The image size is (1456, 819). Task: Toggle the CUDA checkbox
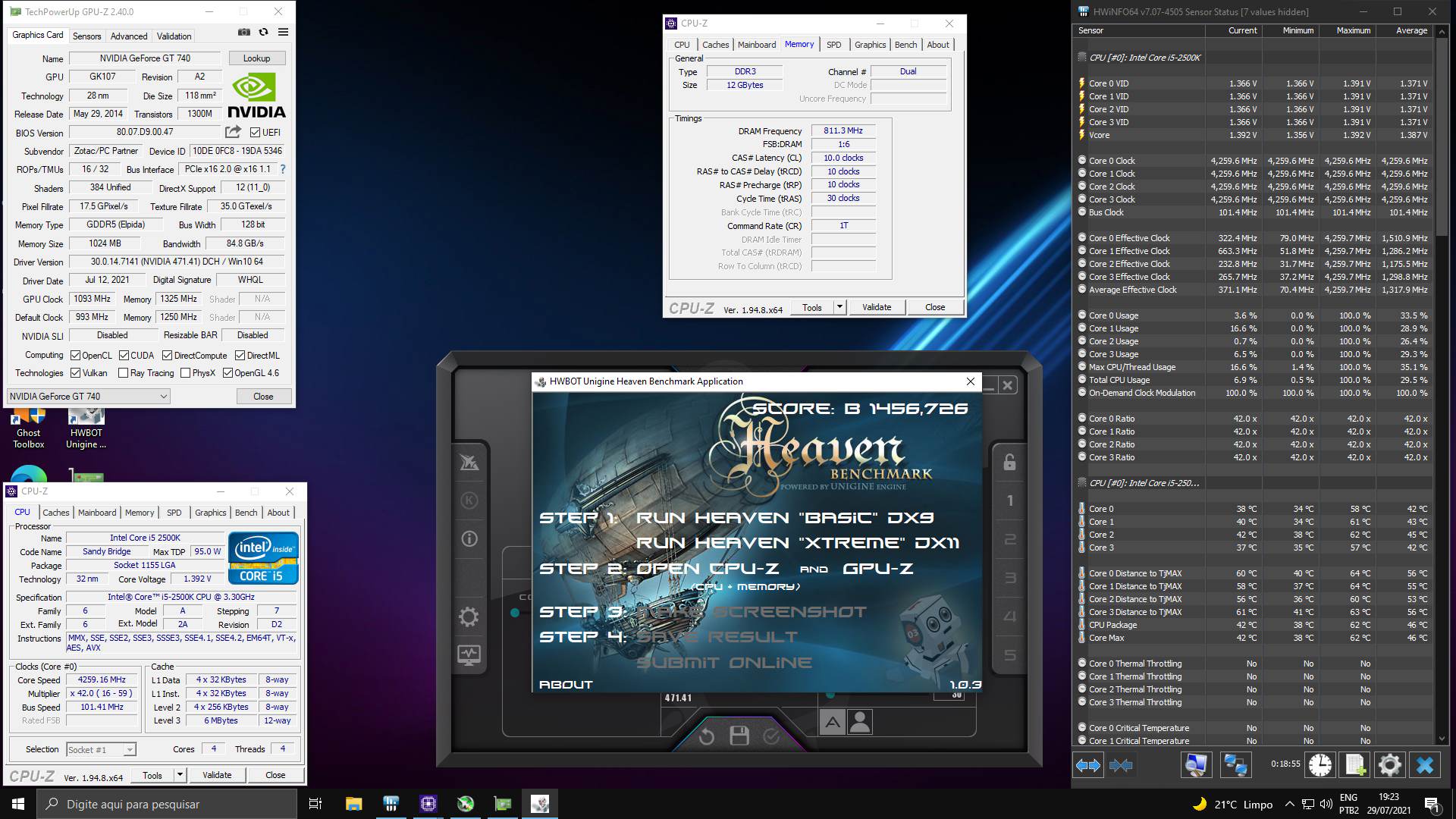[124, 356]
